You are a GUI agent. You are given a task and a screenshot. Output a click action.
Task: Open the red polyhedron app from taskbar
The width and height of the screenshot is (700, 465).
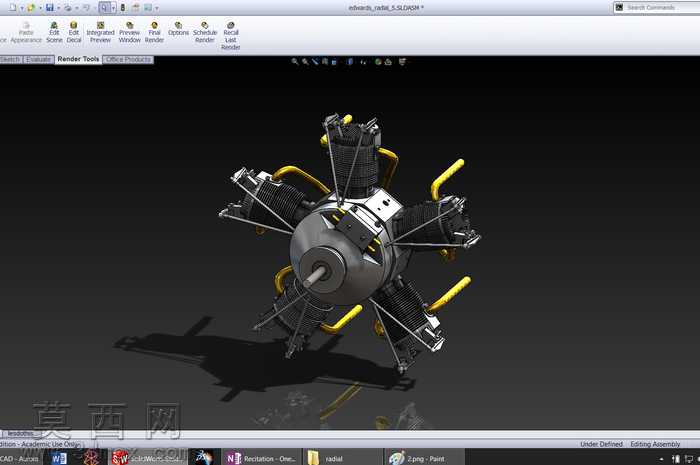click(x=92, y=458)
